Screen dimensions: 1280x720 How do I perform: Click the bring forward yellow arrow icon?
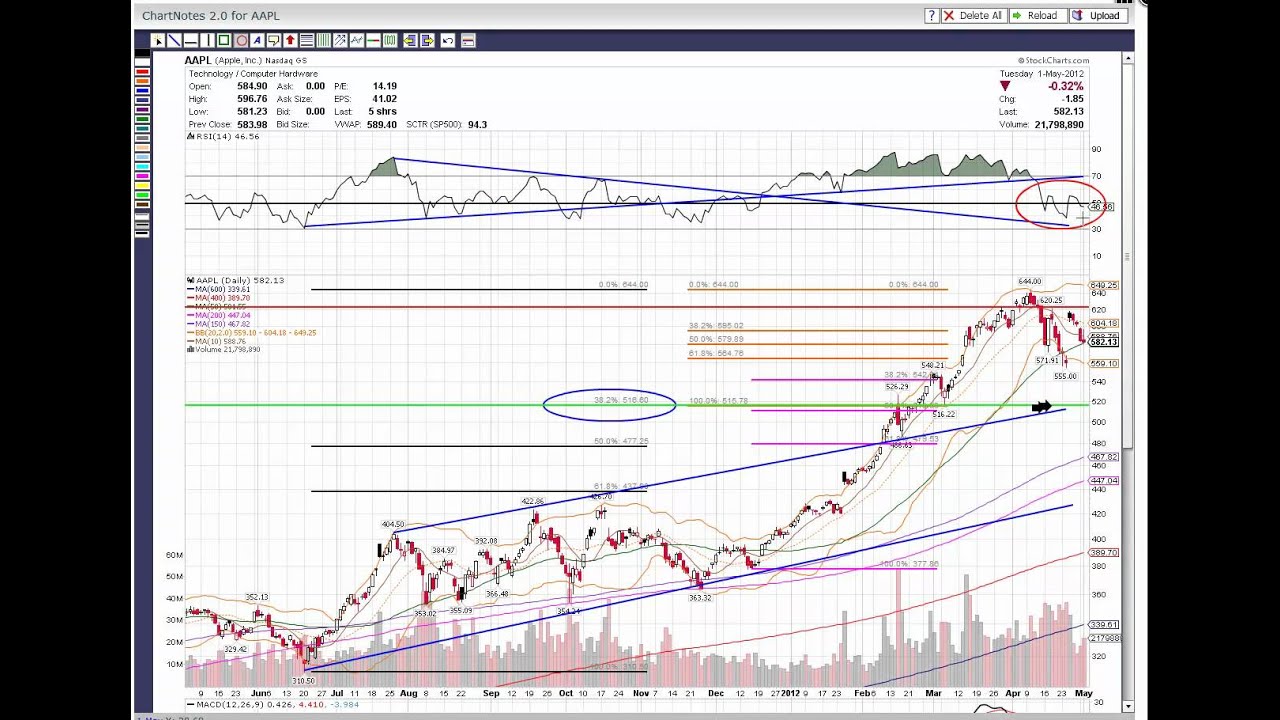point(427,40)
